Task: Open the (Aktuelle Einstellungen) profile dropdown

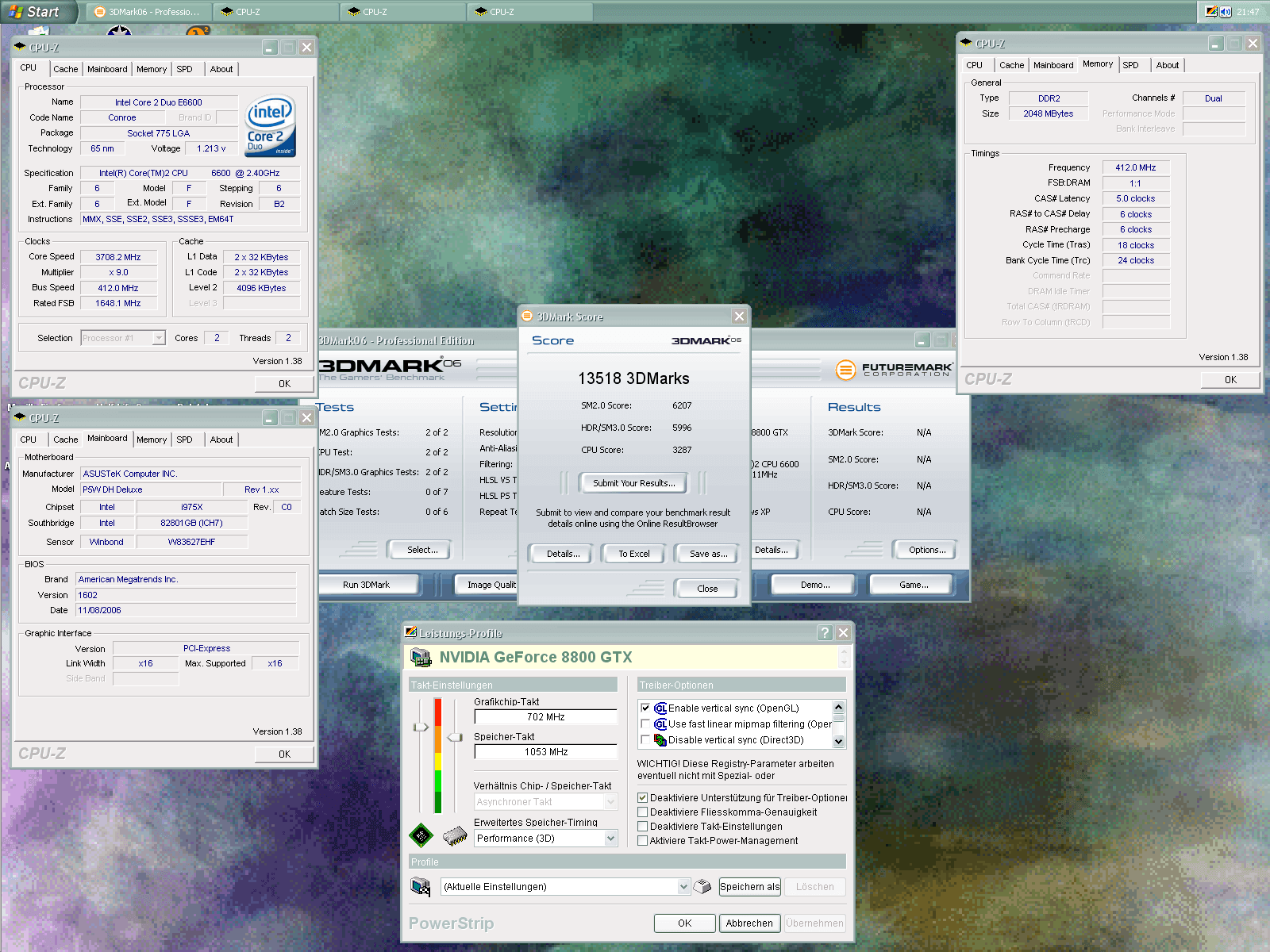Action: pyautogui.click(x=684, y=887)
